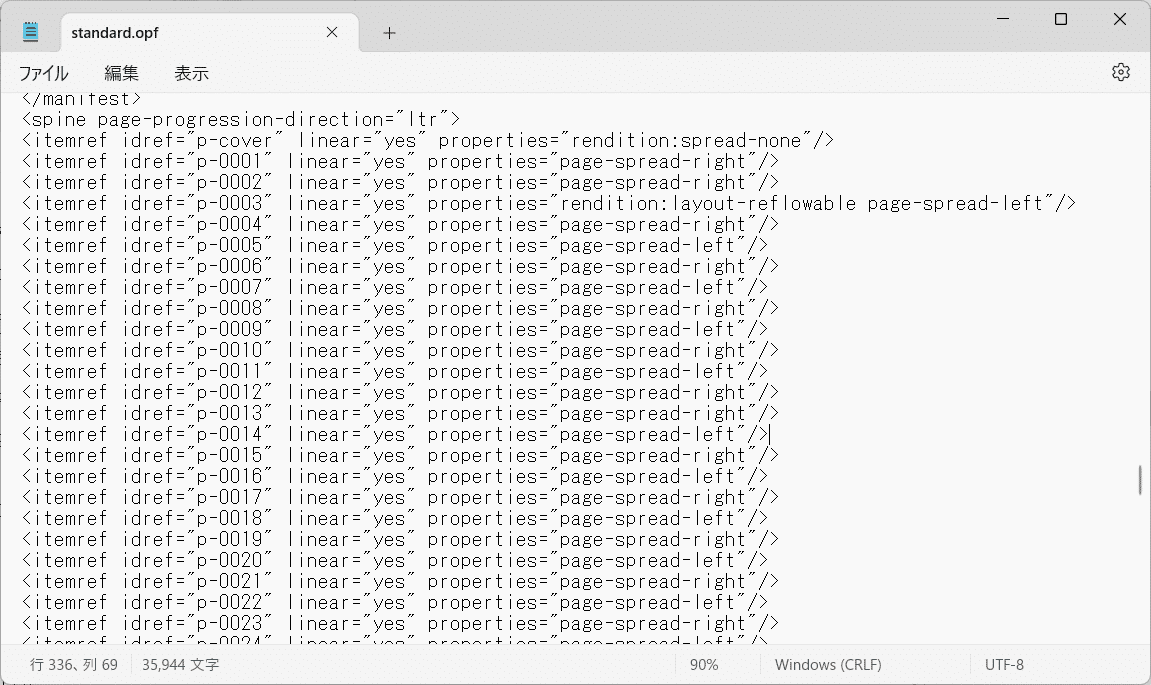Close the Notepad window
Image resolution: width=1151 pixels, height=685 pixels.
coord(1119,19)
